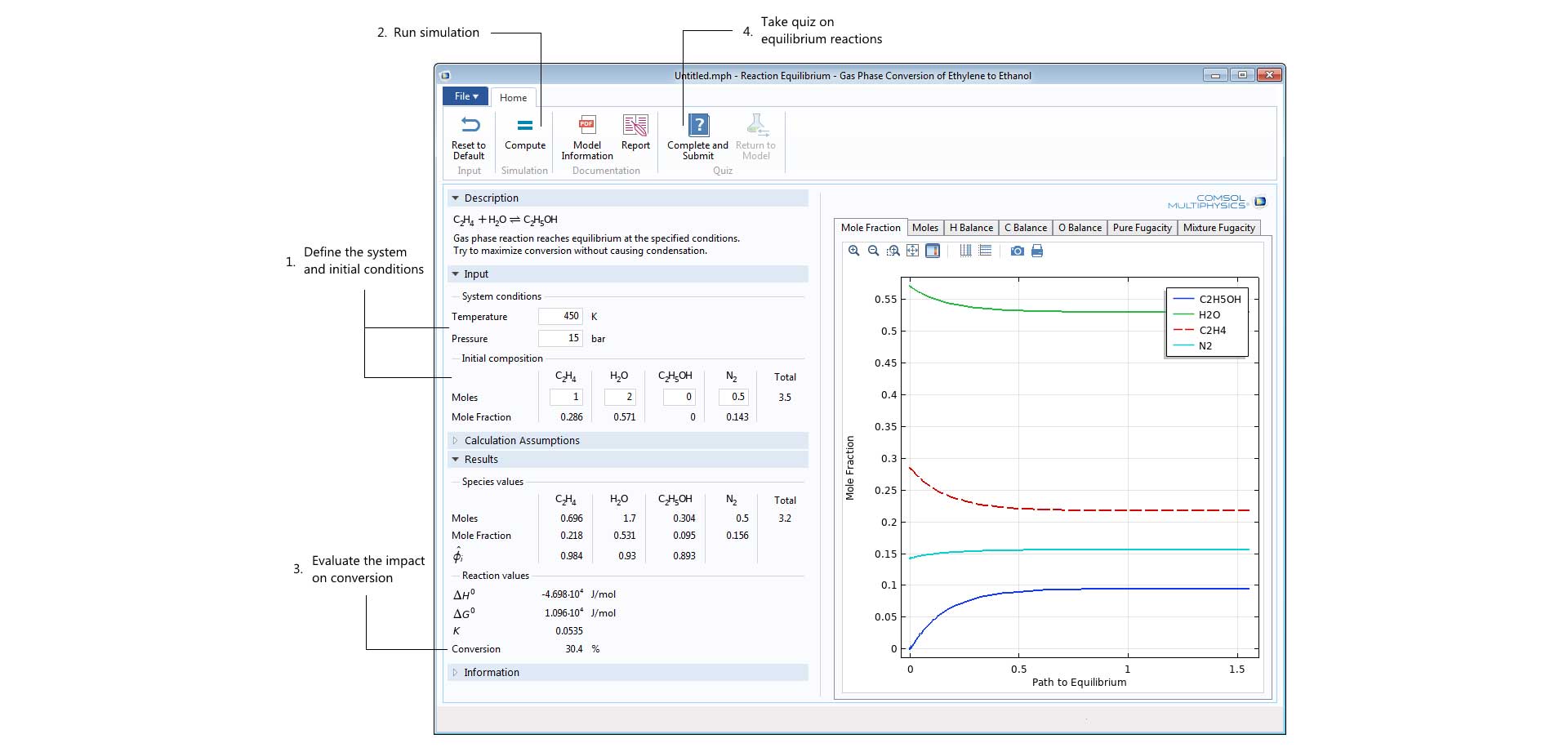Open the File dropdown menu

pyautogui.click(x=465, y=96)
